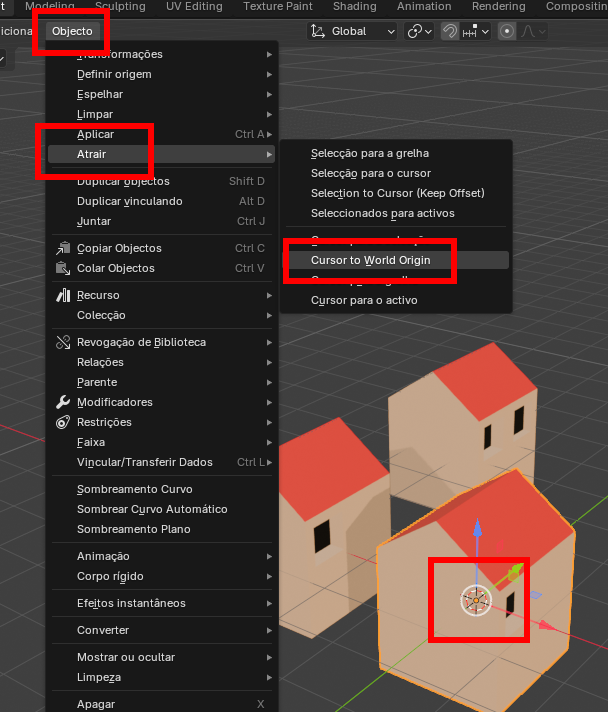Viewport: 608px width, 712px height.
Task: Toggle the snap magnet
Action: [x=450, y=31]
